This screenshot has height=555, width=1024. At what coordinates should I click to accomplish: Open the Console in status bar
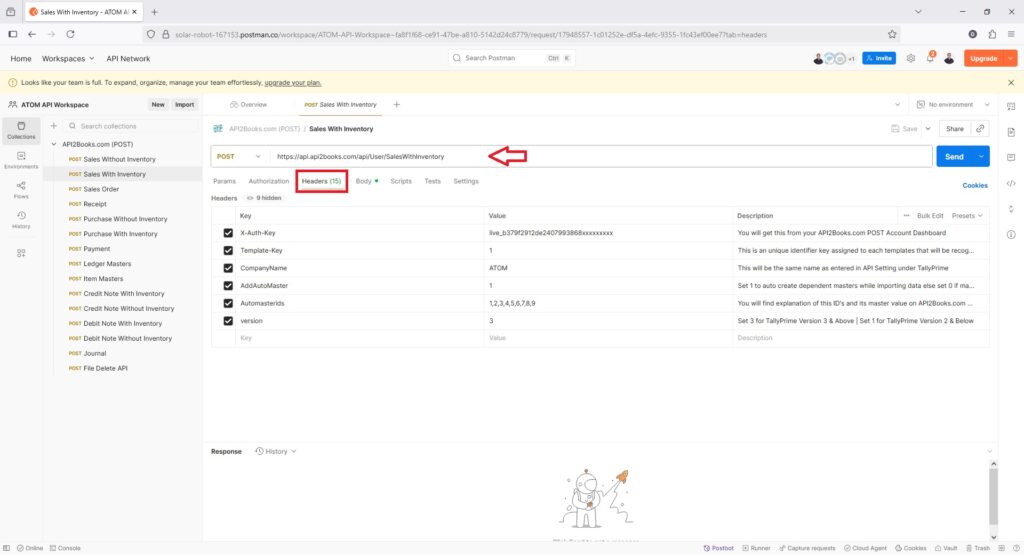pyautogui.click(x=65, y=548)
